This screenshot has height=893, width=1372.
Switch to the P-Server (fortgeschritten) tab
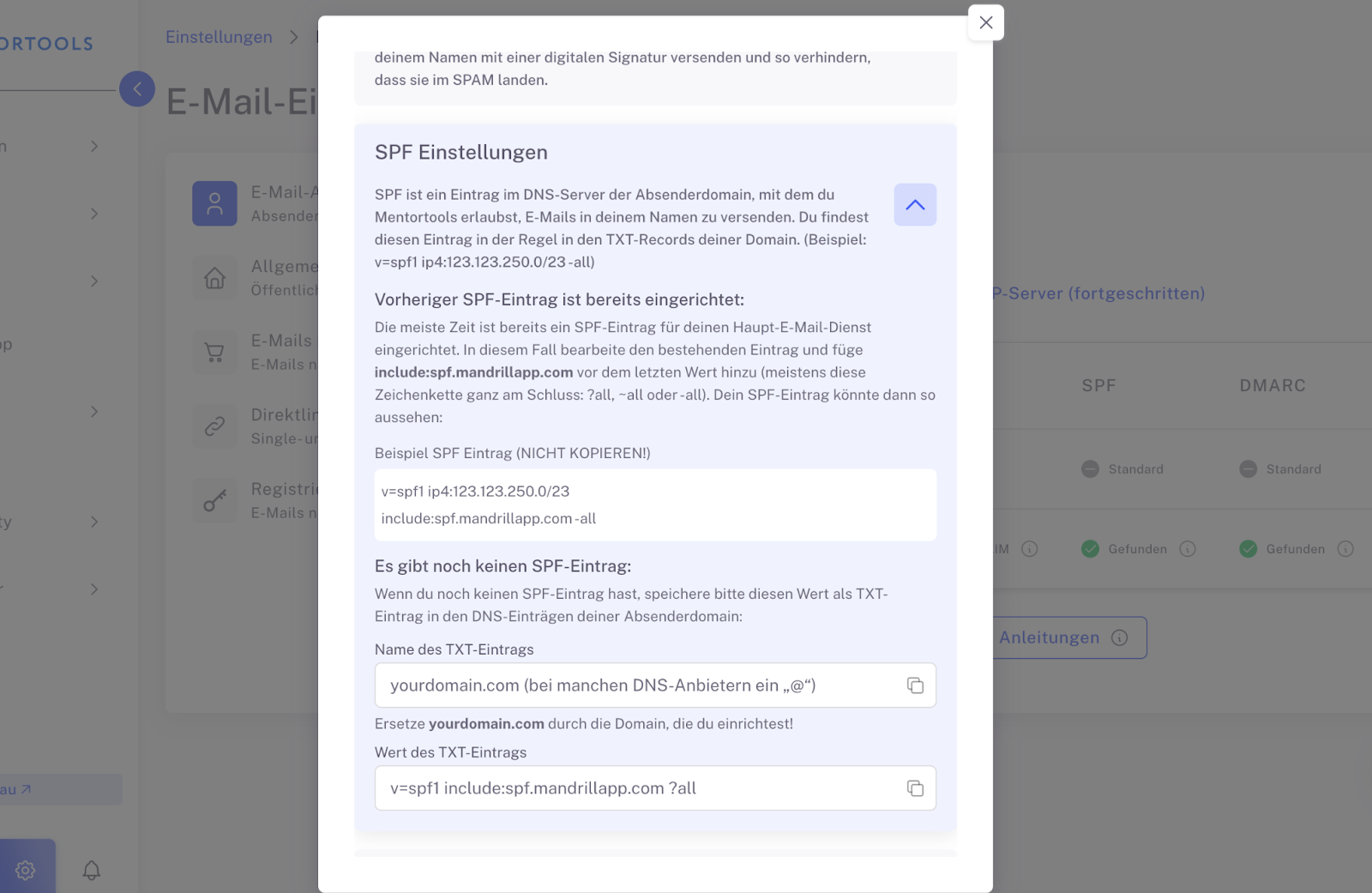click(x=1098, y=293)
